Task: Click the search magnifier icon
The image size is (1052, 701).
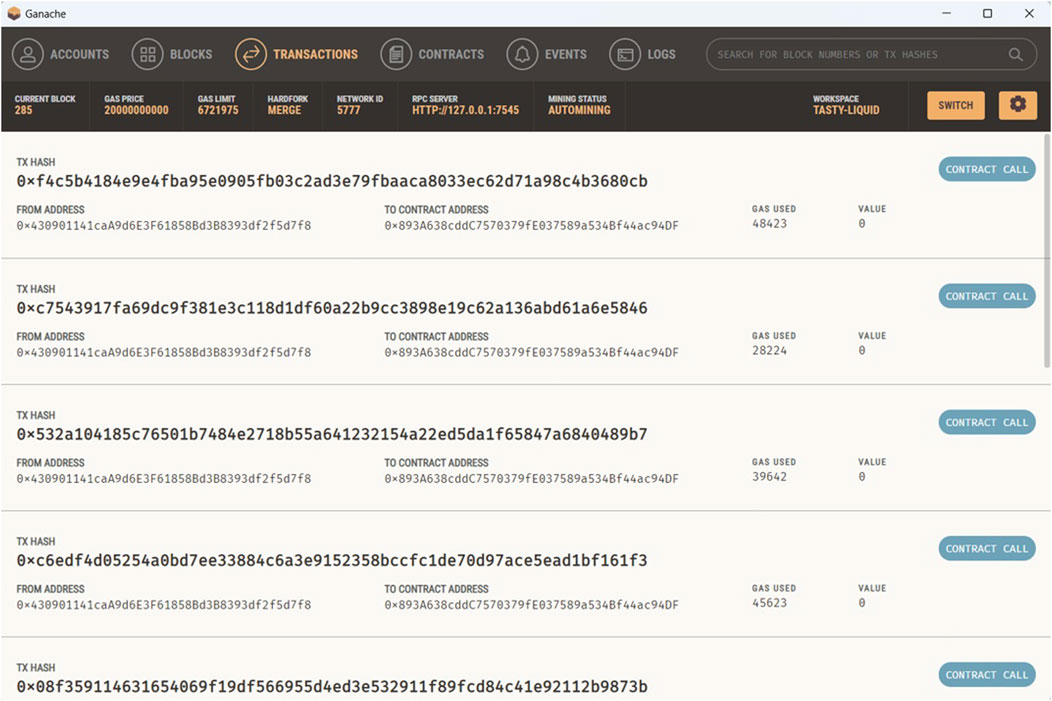Action: (x=1016, y=54)
